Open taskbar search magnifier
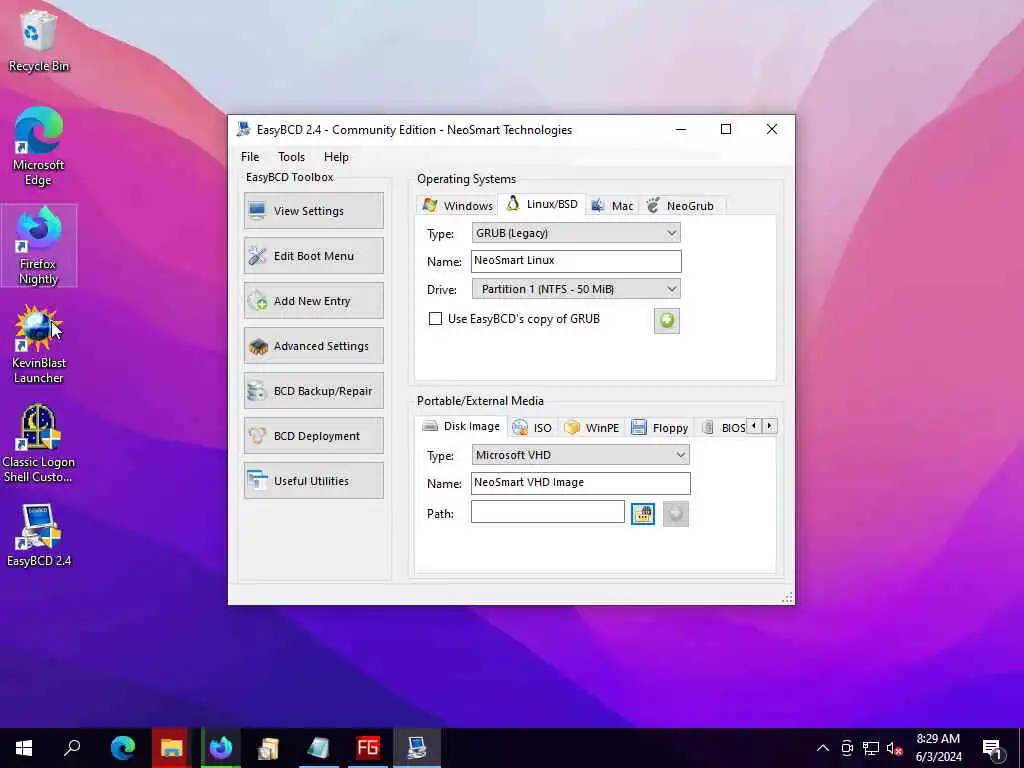Viewport: 1024px width, 768px height. pos(72,748)
